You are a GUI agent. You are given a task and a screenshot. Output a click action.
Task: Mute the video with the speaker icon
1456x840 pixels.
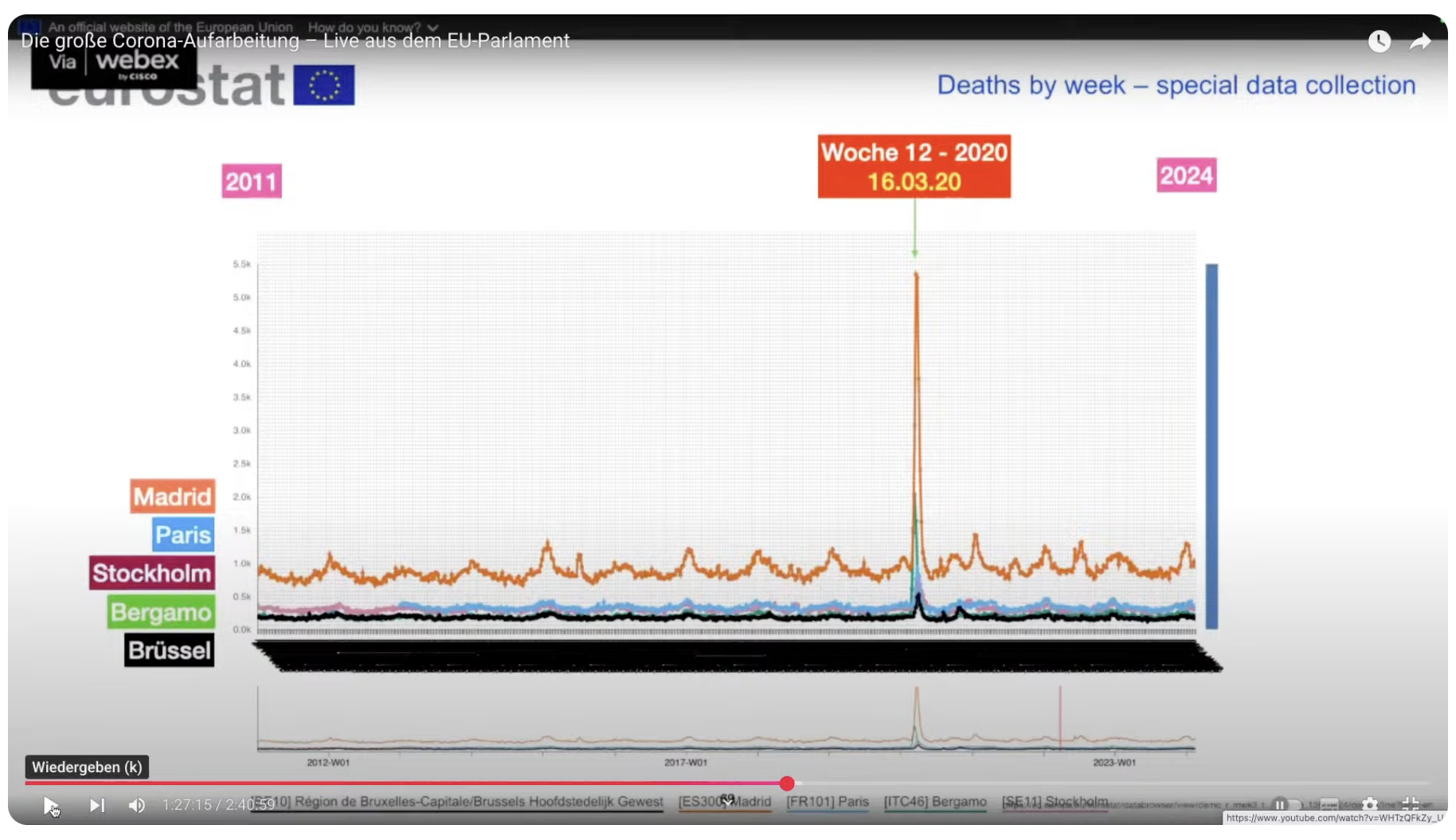coord(137,806)
